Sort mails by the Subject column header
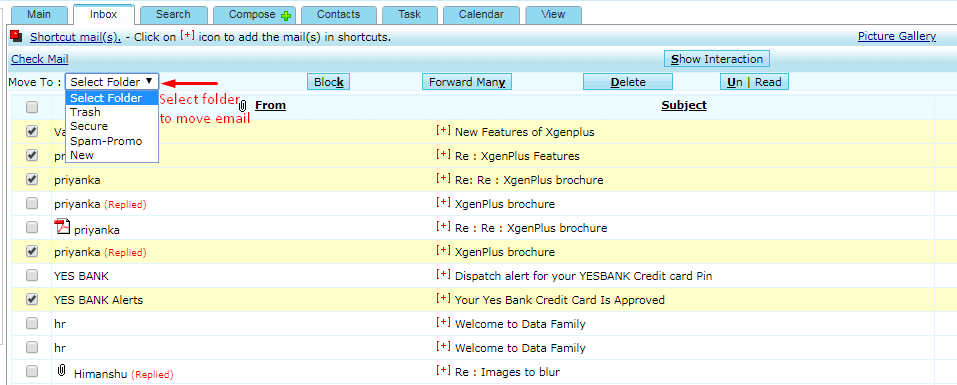The image size is (957, 385). (x=684, y=105)
